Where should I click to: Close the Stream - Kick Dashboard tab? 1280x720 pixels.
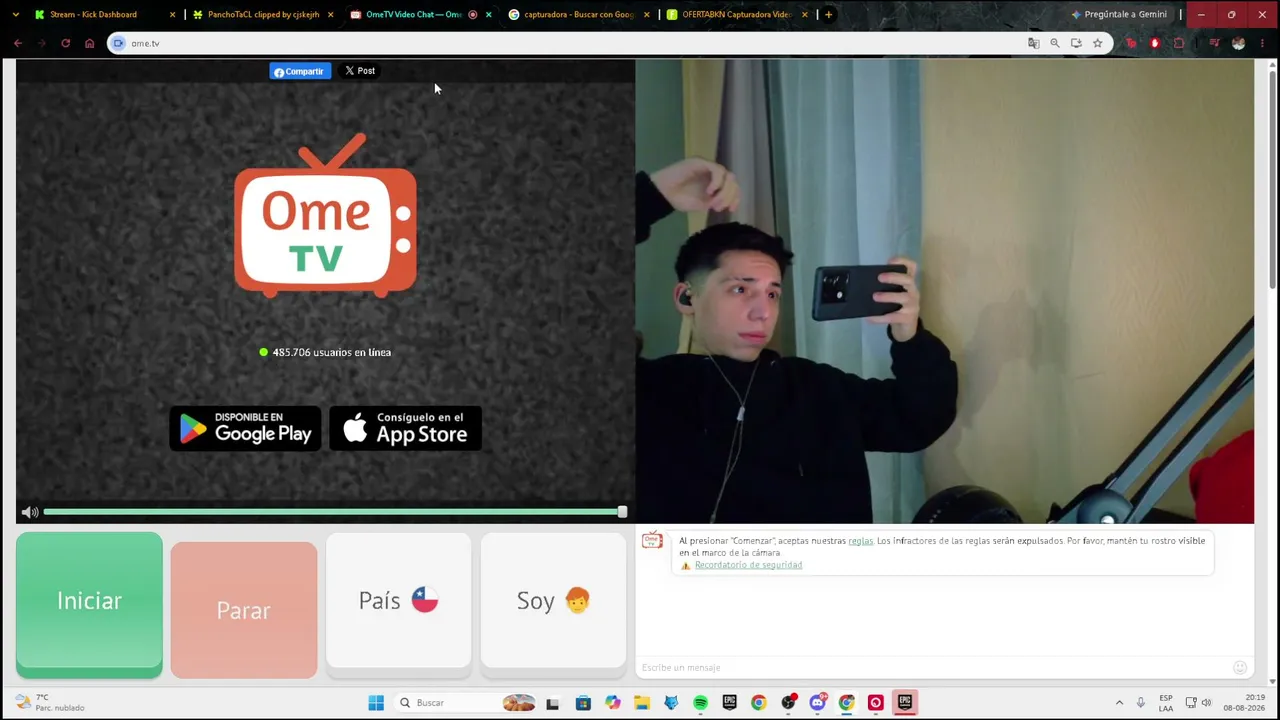[172, 15]
